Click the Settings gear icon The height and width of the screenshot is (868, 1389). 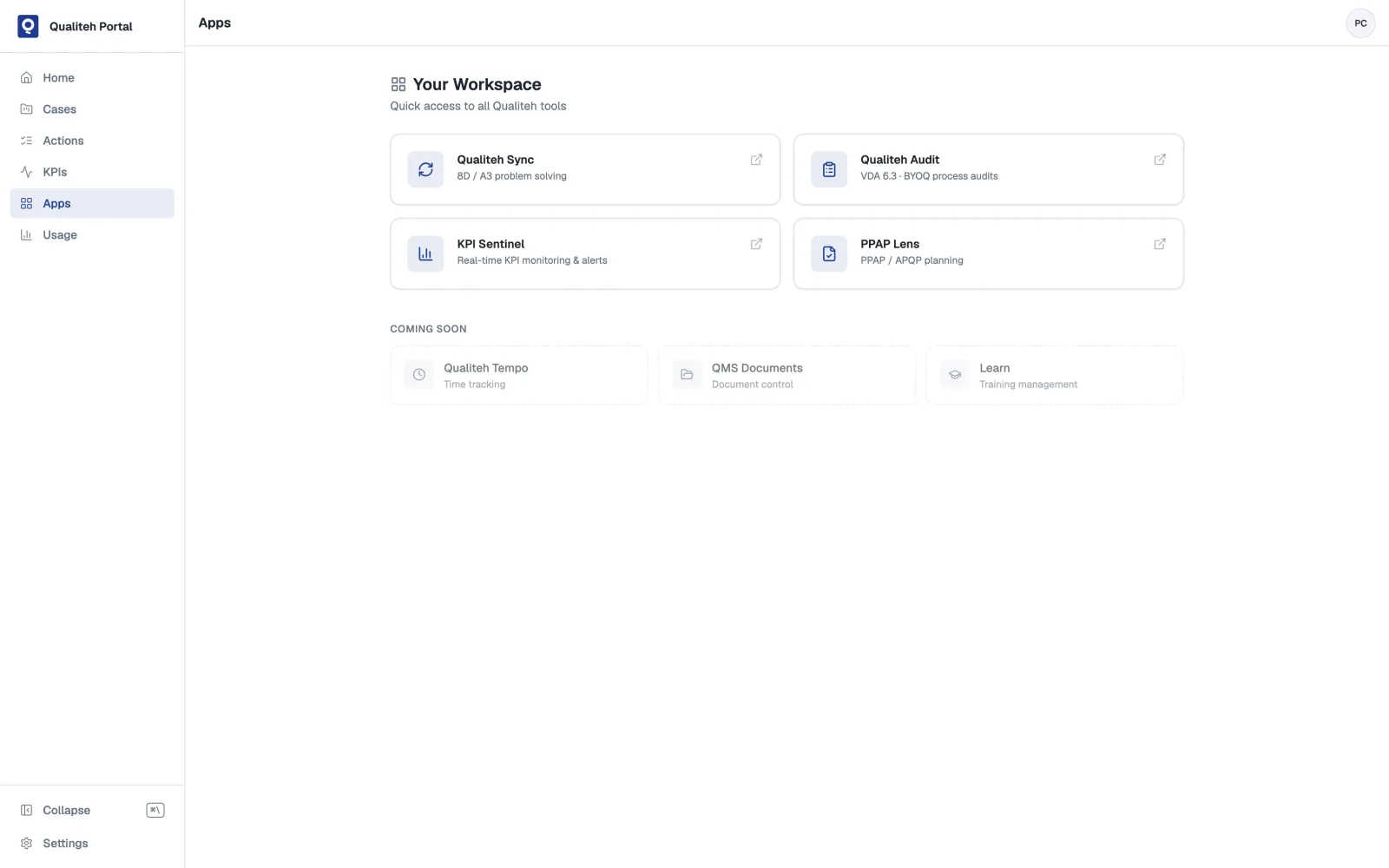pos(26,843)
